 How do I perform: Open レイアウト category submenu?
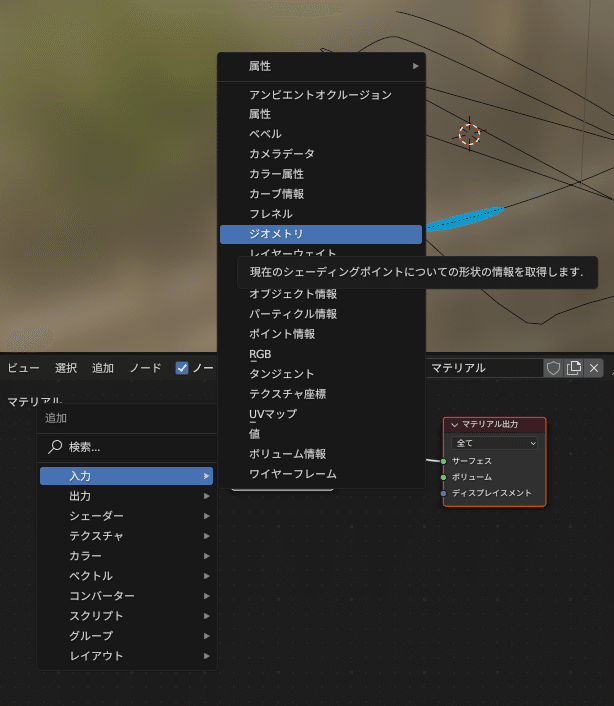[x=126, y=656]
